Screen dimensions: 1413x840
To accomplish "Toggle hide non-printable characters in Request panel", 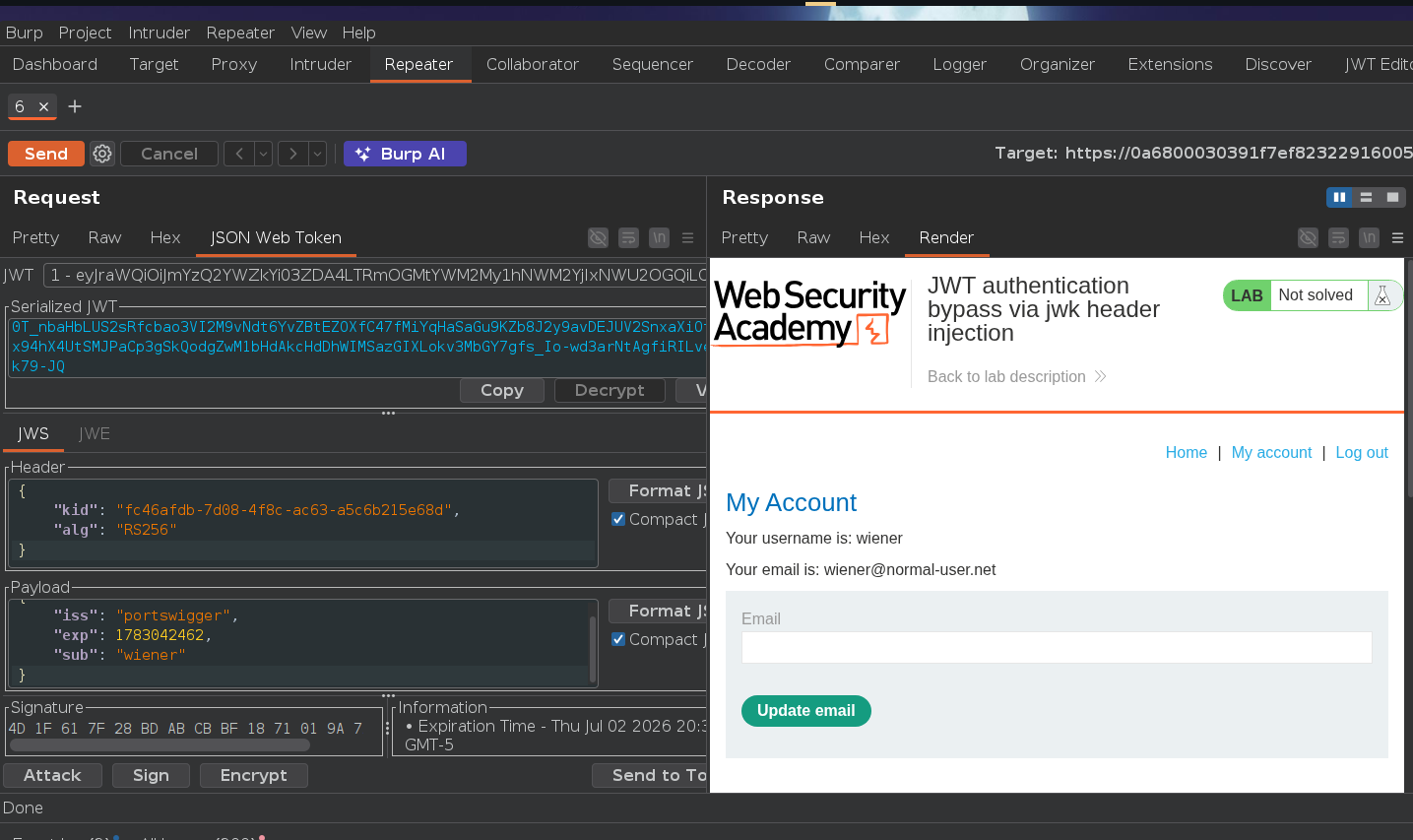I will tap(598, 237).
